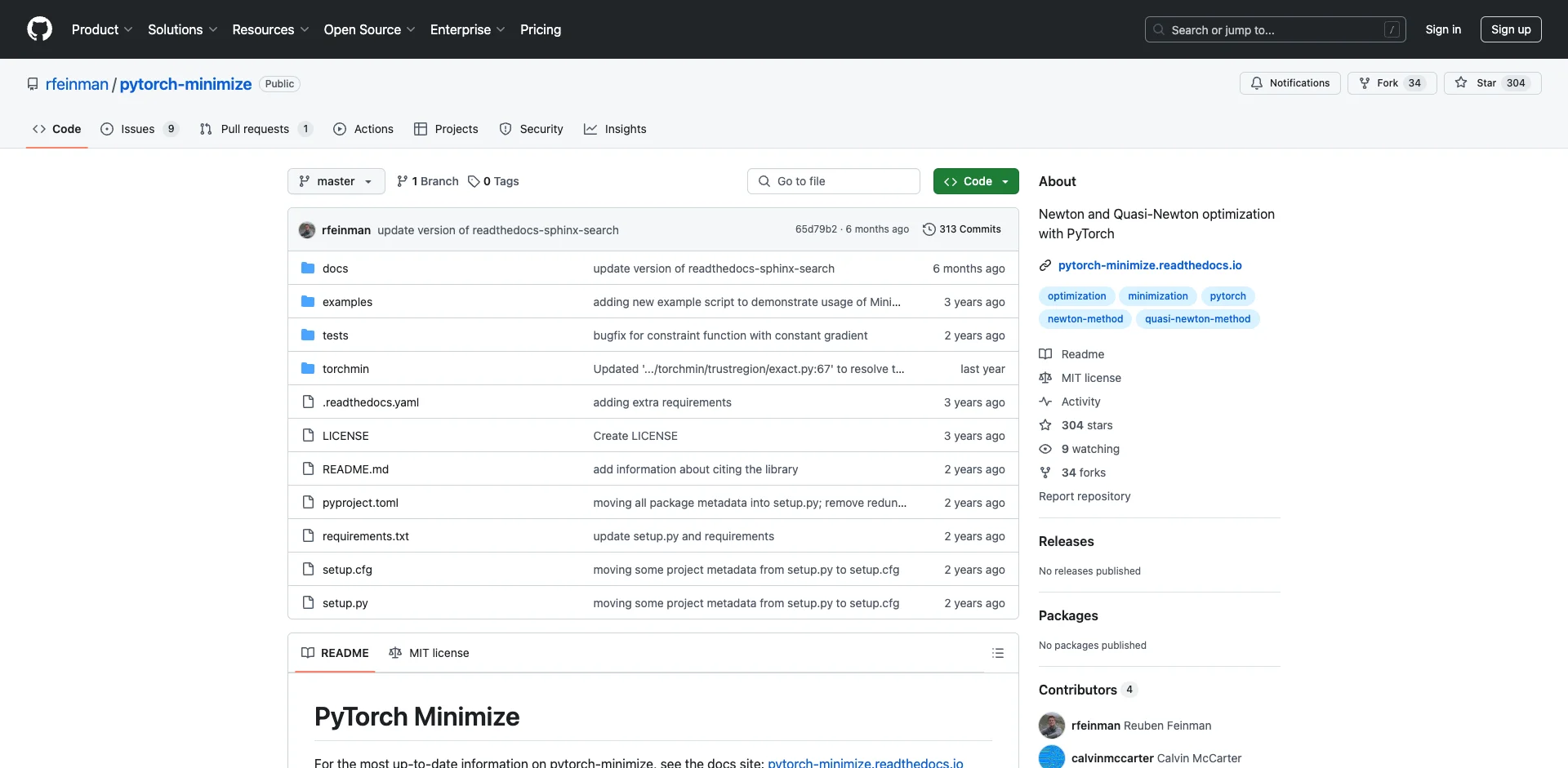This screenshot has height=768, width=1568.
Task: Open the Pull requests tab
Action: coord(256,129)
